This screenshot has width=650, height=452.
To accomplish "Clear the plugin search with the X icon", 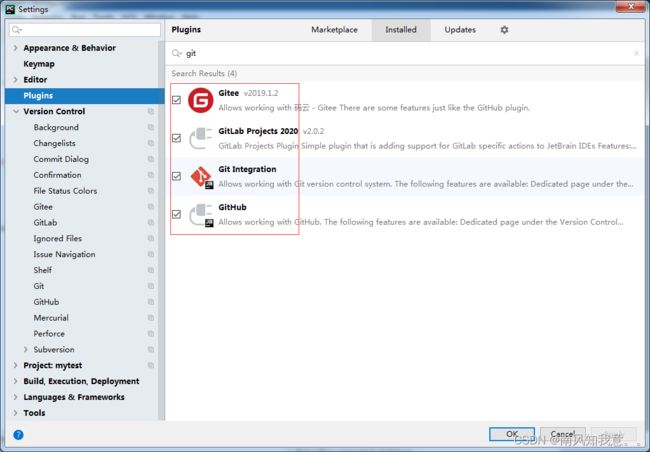I will (x=636, y=53).
